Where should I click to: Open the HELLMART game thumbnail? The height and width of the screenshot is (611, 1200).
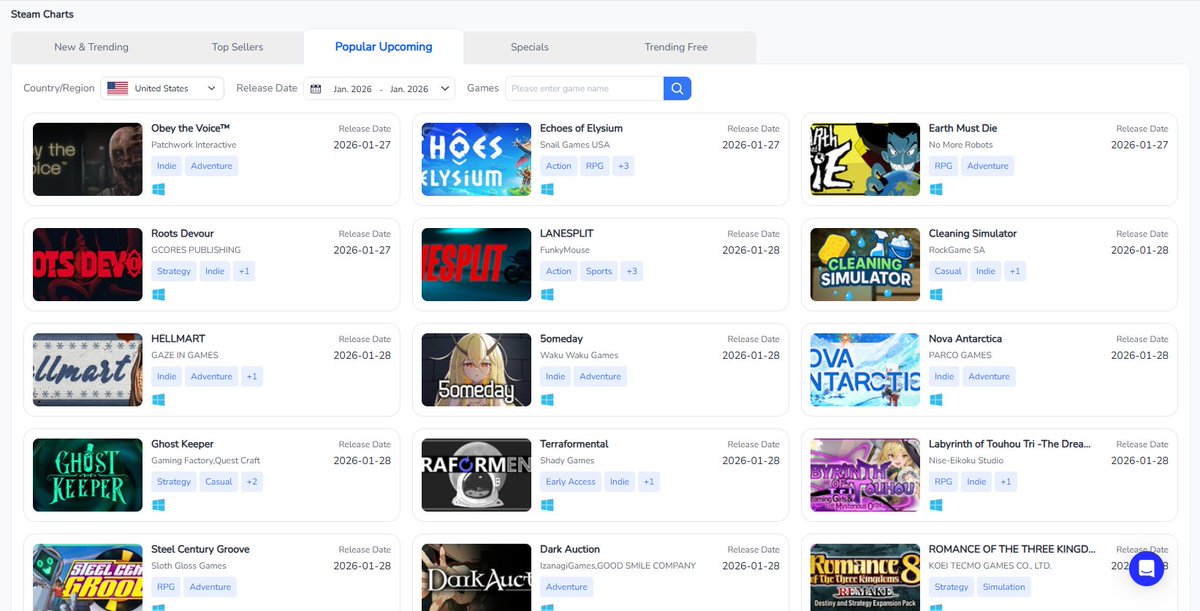click(88, 370)
